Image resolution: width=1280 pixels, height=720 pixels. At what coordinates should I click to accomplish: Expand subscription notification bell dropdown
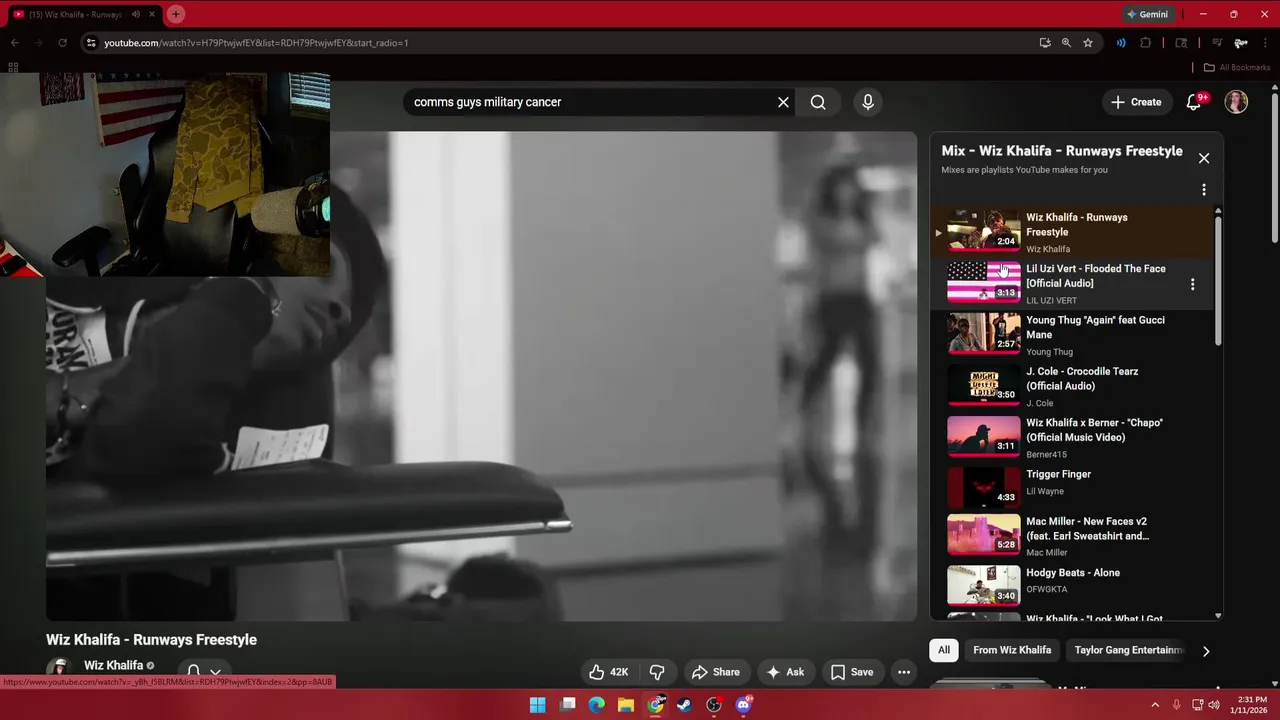[x=203, y=672]
